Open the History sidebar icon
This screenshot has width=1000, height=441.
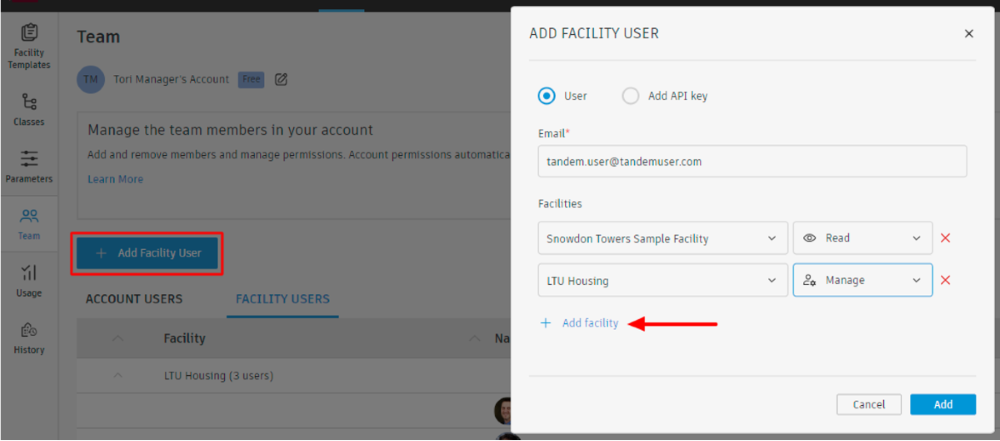coord(29,336)
